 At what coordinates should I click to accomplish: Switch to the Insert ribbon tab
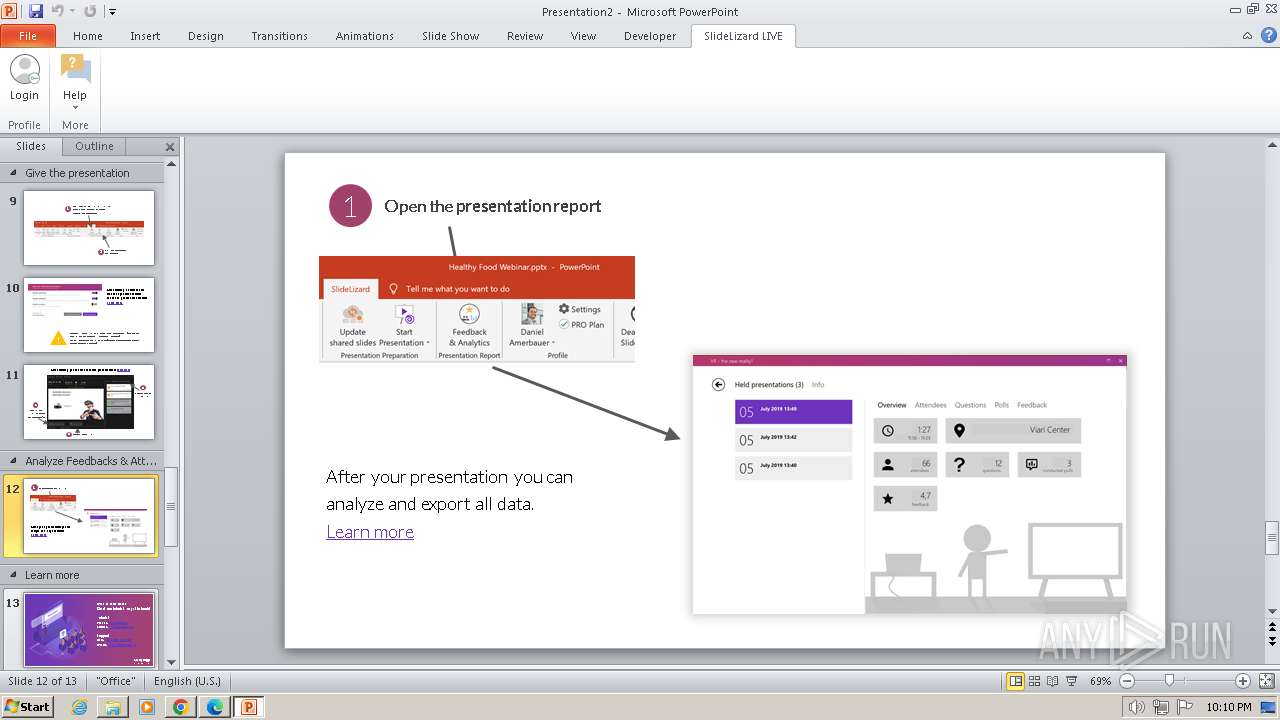[145, 36]
